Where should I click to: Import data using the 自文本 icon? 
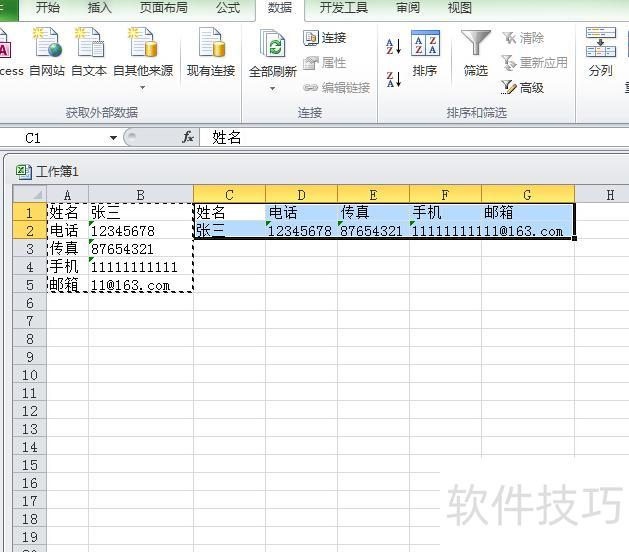click(89, 42)
